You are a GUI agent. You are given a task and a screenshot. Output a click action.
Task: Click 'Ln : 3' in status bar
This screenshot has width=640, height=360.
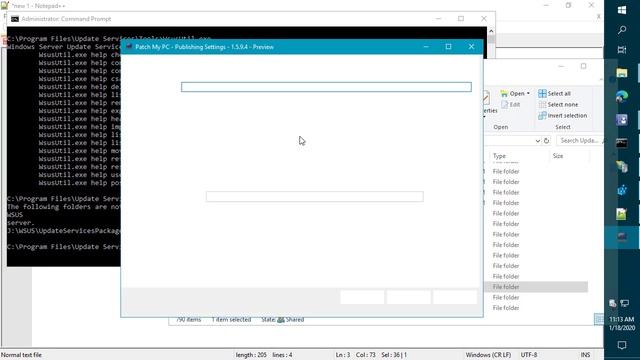(342, 355)
